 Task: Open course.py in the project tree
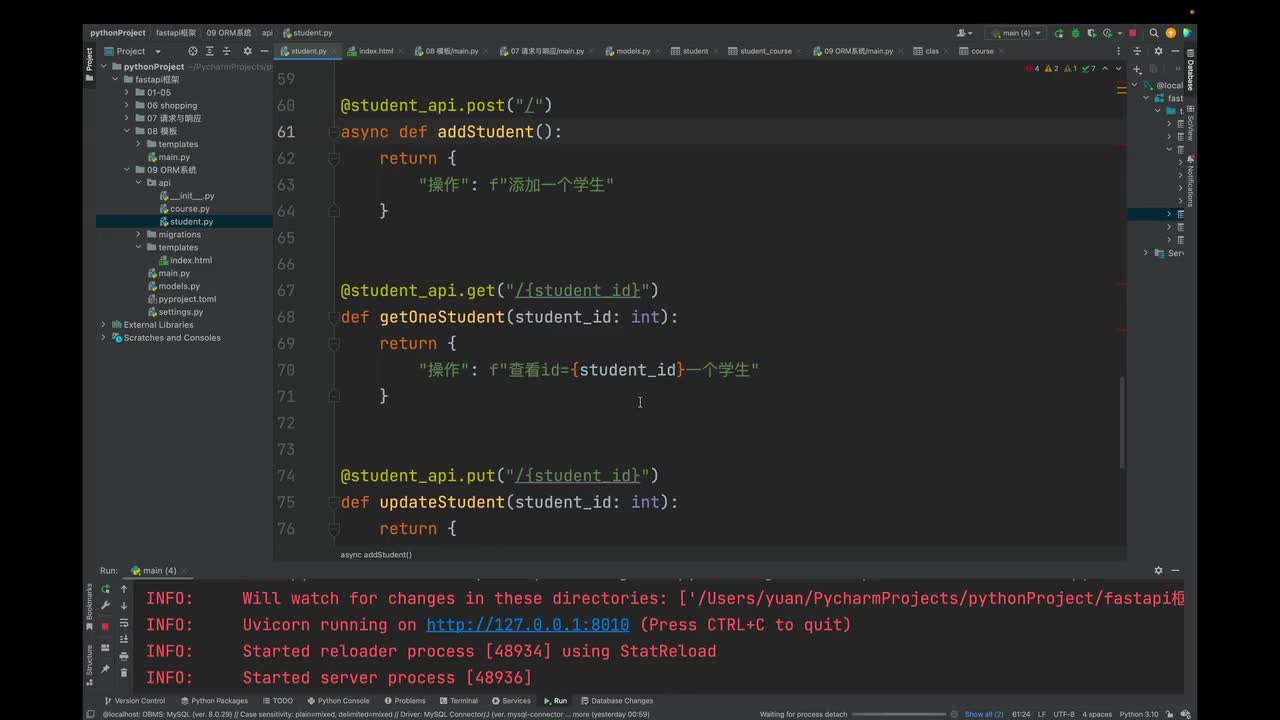(189, 209)
